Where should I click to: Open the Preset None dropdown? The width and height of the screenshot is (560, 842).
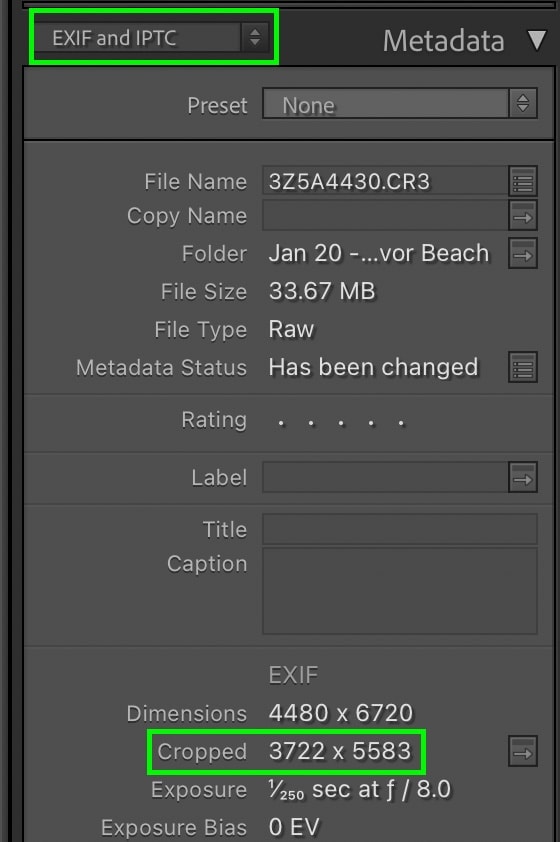(399, 104)
